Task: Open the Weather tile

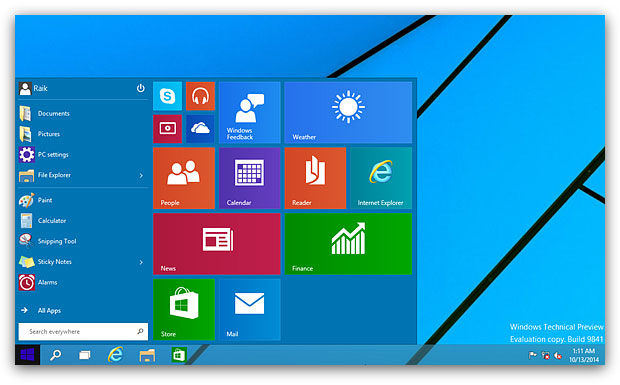Action: (348, 113)
